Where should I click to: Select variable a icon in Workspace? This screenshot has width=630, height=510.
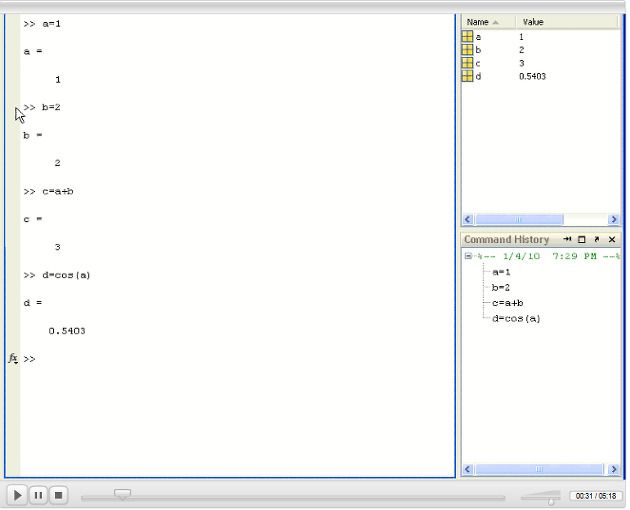pos(467,37)
